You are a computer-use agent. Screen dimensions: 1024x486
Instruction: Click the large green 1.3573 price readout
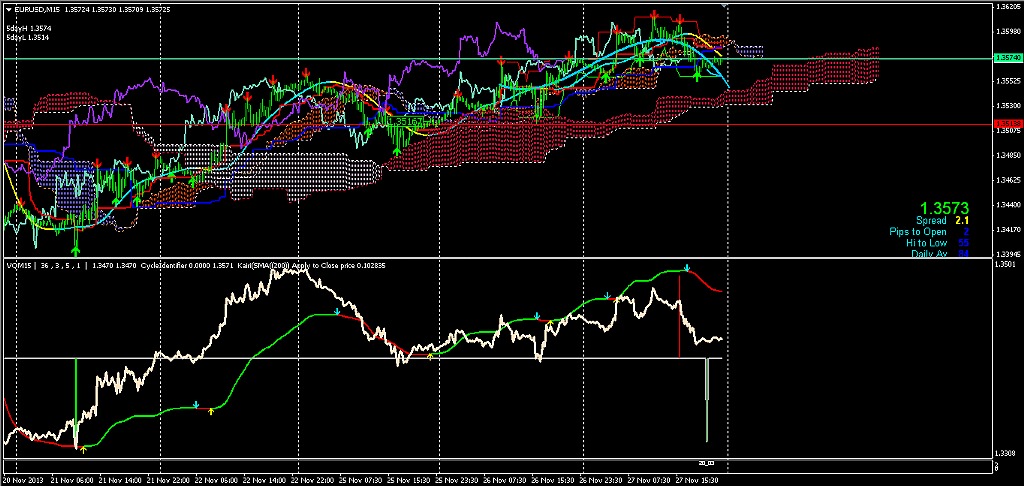[943, 209]
